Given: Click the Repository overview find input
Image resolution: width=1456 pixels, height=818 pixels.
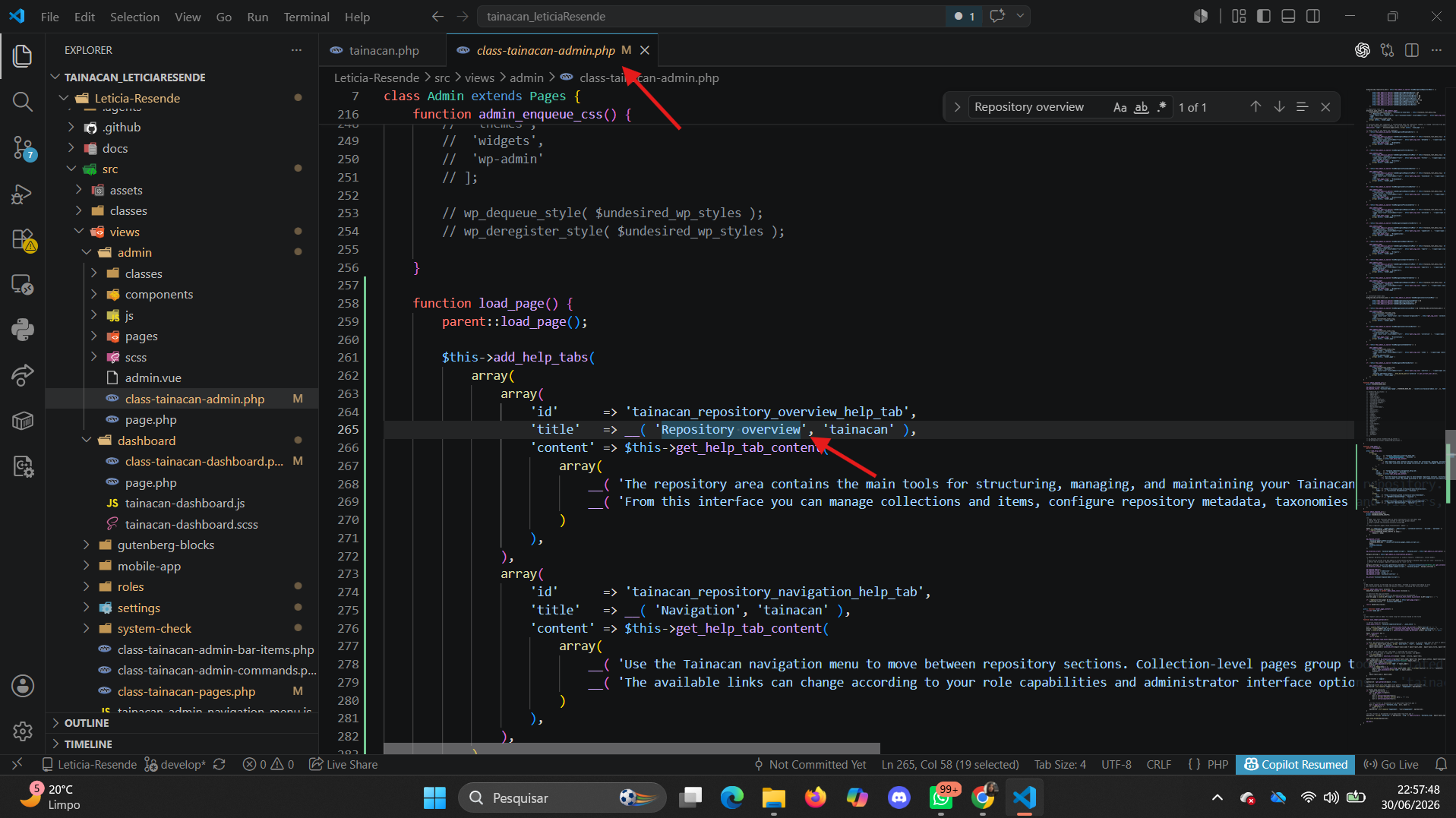Looking at the screenshot, I should click(x=1037, y=107).
